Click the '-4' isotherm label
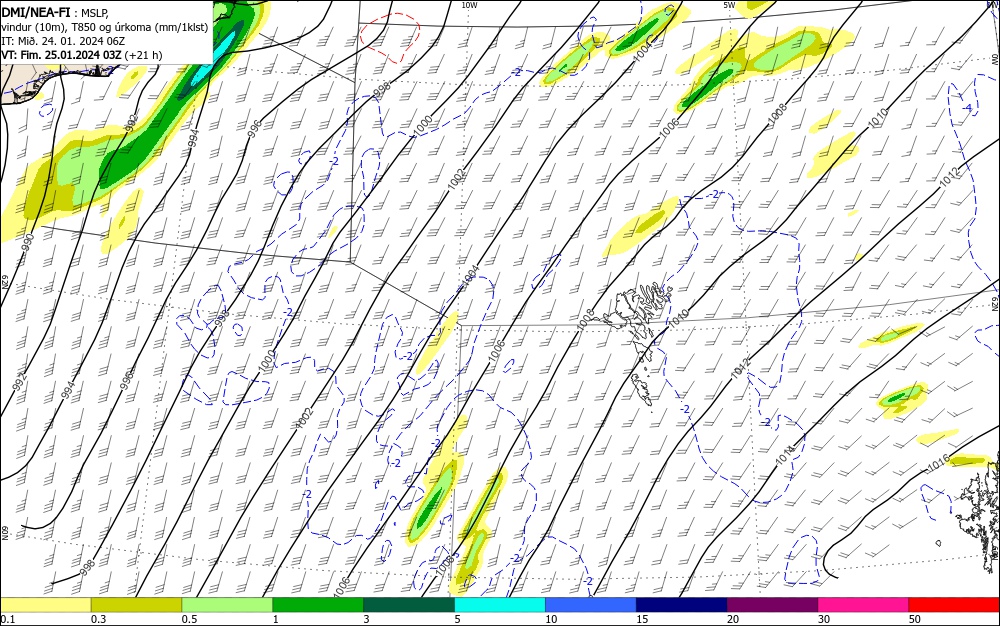This screenshot has width=1000, height=626. (969, 108)
